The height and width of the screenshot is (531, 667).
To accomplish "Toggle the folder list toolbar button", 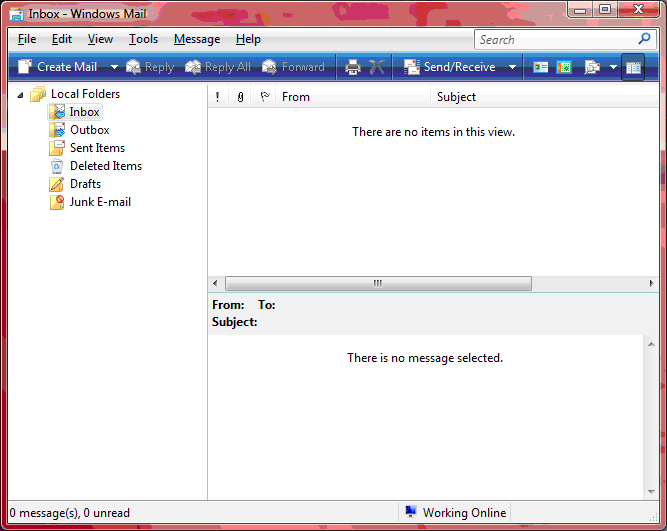I will click(632, 67).
